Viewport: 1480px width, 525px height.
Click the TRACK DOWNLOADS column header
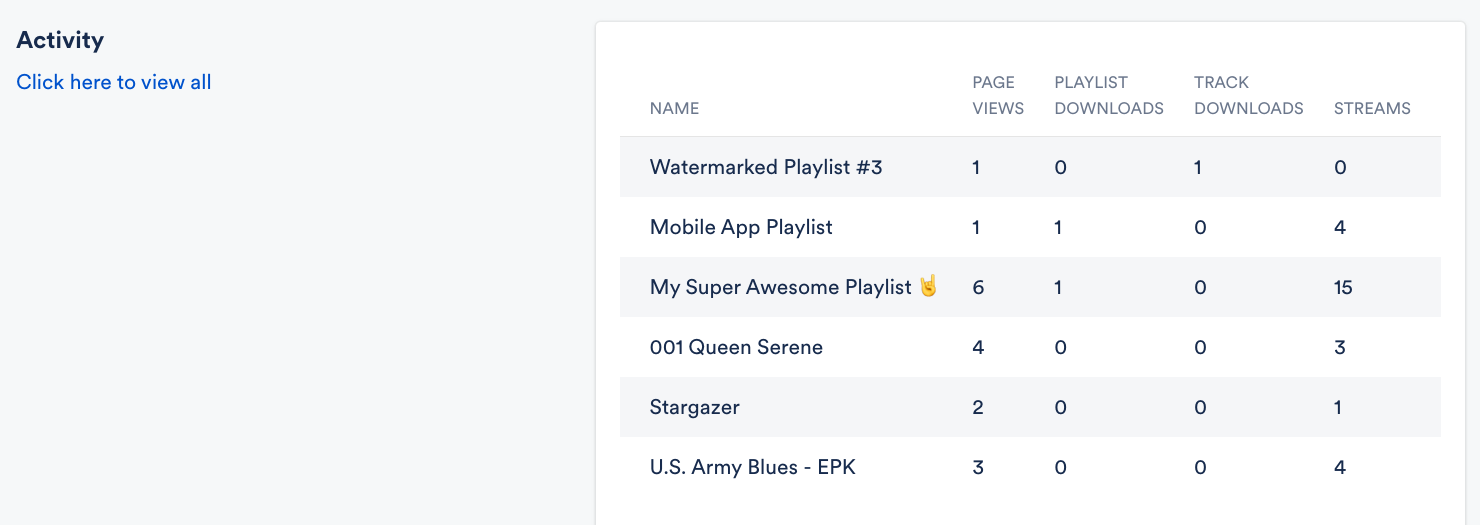[x=1249, y=95]
